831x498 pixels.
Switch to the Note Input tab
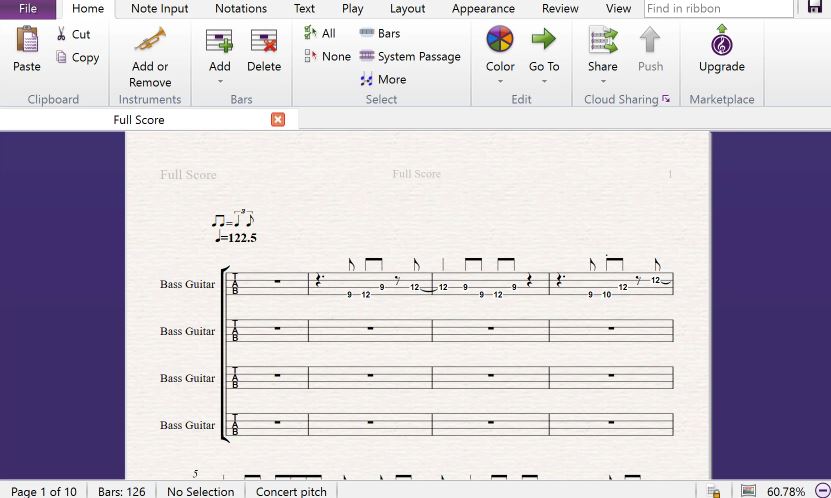pyautogui.click(x=160, y=9)
